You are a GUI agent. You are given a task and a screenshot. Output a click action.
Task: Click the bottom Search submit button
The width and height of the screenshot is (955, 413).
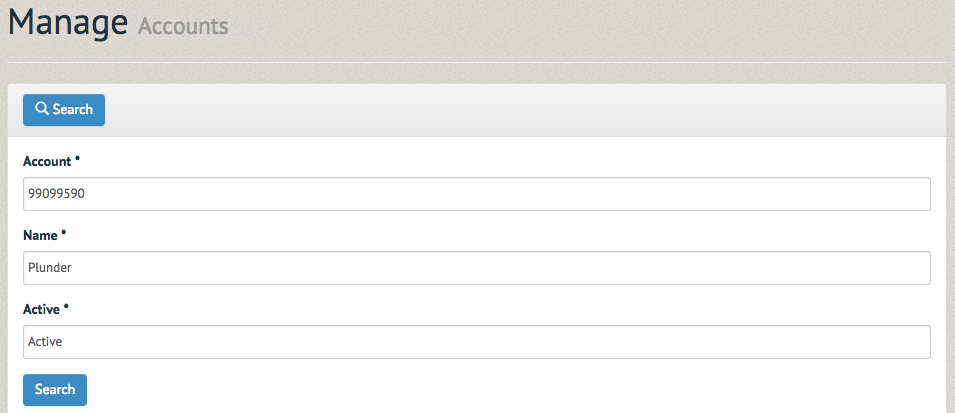(x=55, y=390)
